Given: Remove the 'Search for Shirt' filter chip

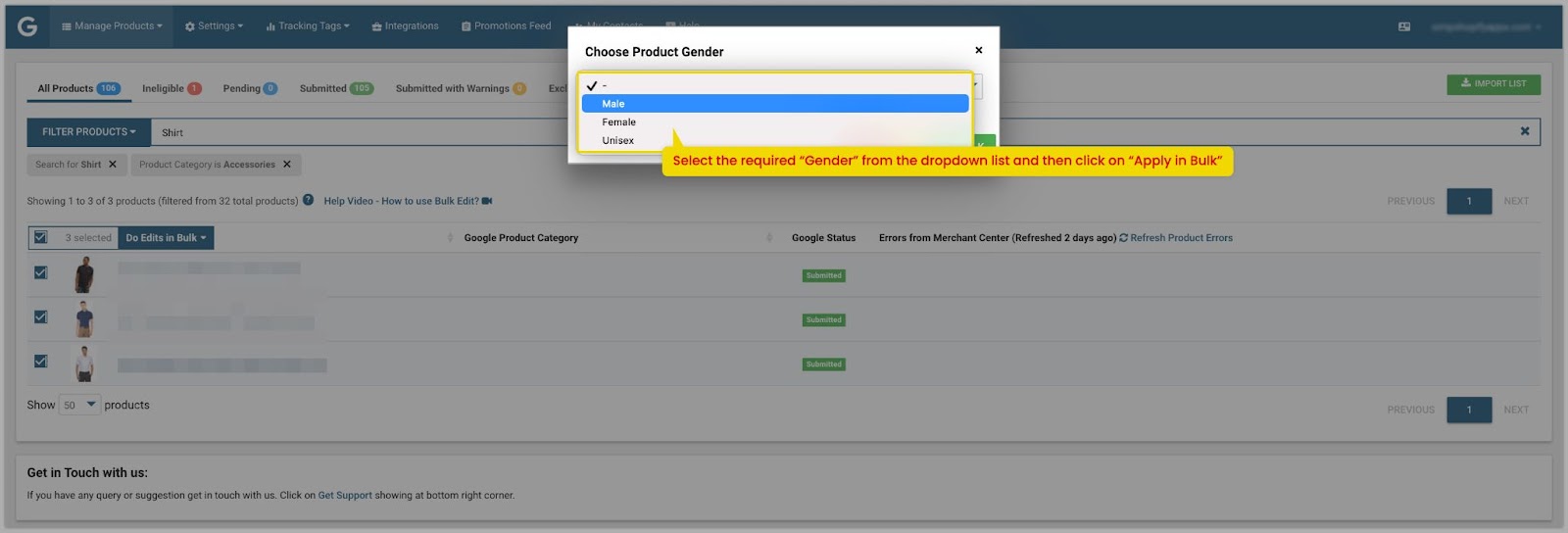Looking at the screenshot, I should coord(113,165).
